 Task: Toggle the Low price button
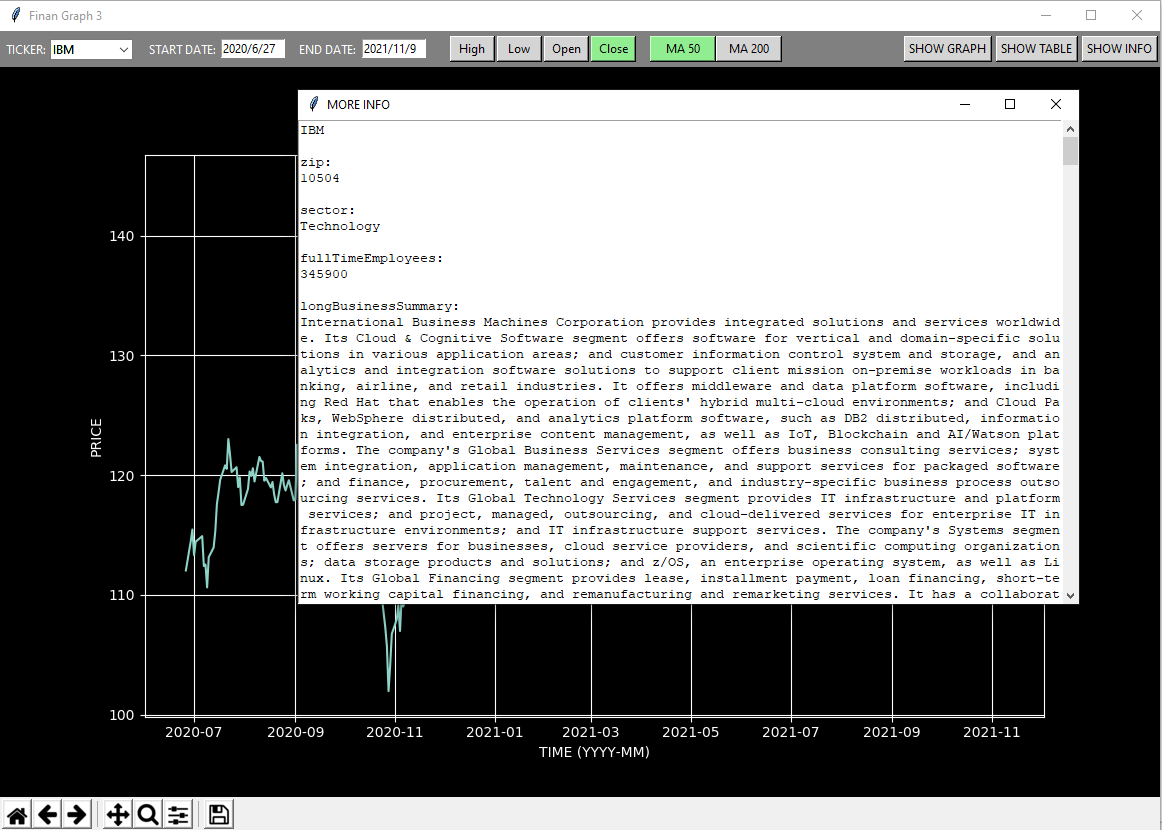point(519,49)
